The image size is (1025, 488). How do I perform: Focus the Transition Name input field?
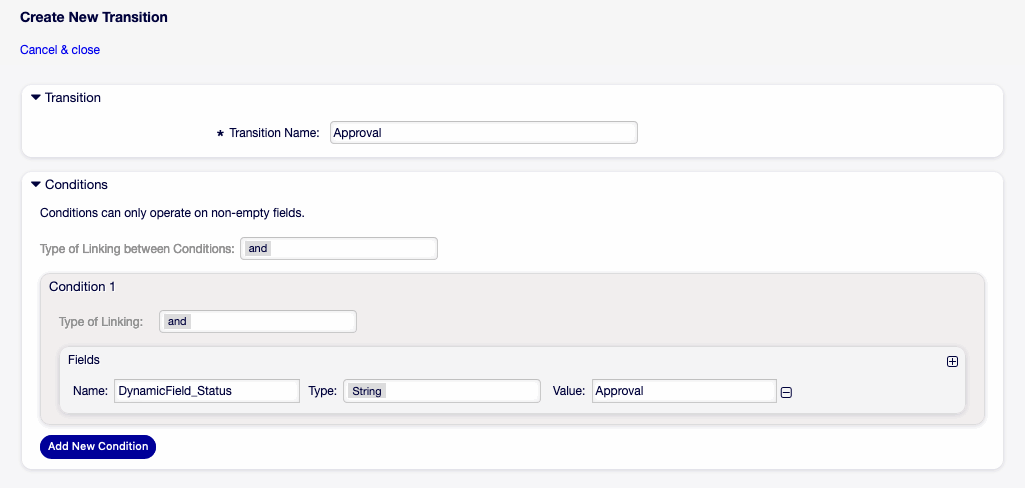coord(483,132)
